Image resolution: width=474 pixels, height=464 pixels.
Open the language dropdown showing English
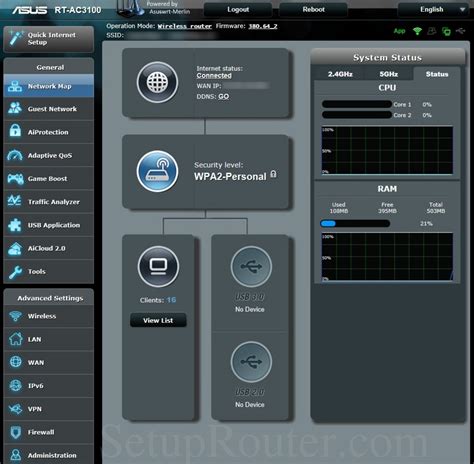pos(433,10)
